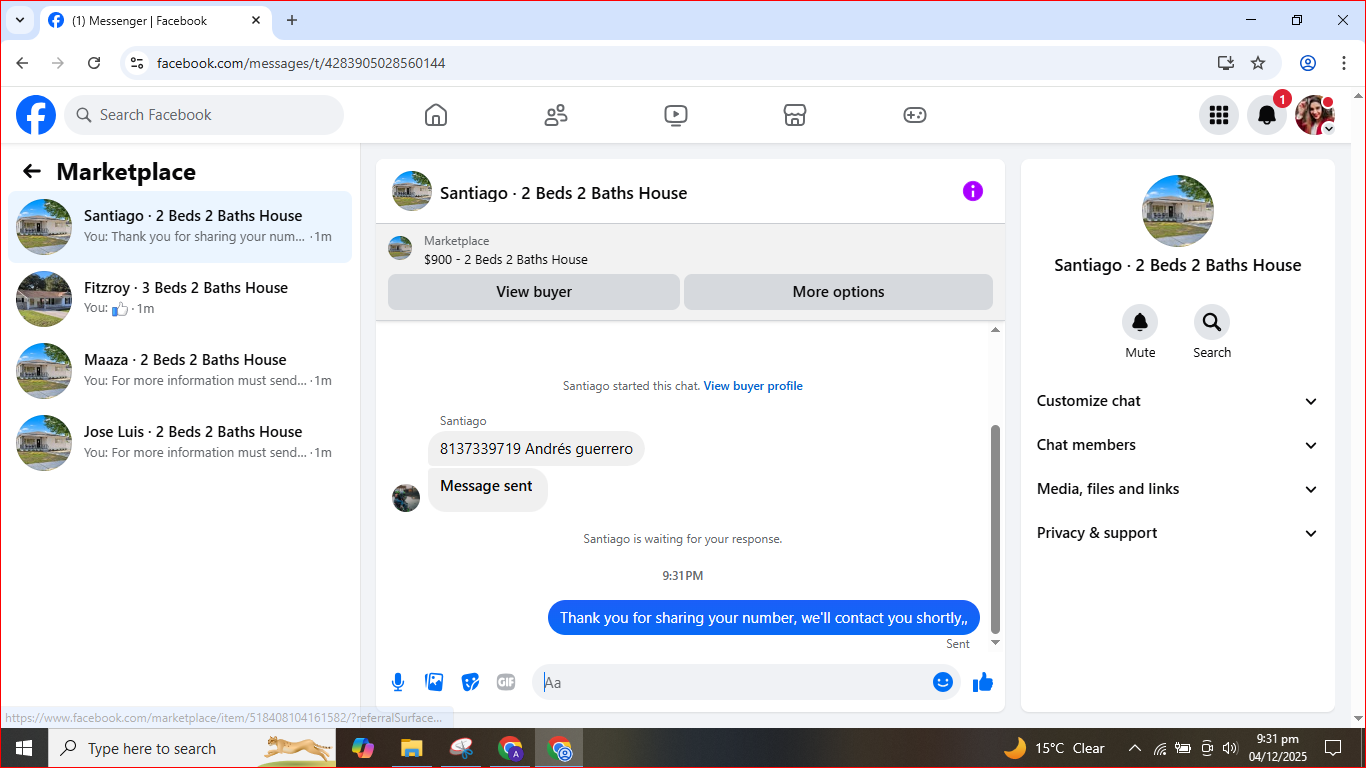Screen dimensions: 1366x768
Task: Attach a photo with the image icon
Action: (x=434, y=682)
